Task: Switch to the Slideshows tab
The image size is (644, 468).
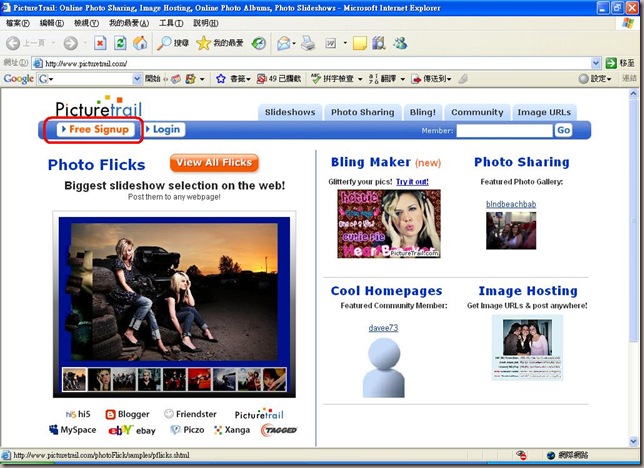Action: coord(290,112)
